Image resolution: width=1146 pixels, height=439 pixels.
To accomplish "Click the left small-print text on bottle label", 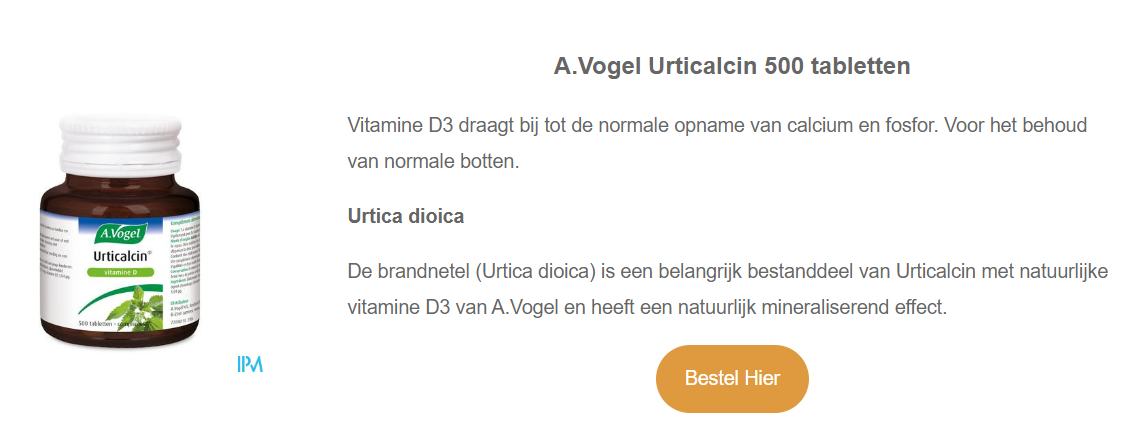I will pos(54,260).
